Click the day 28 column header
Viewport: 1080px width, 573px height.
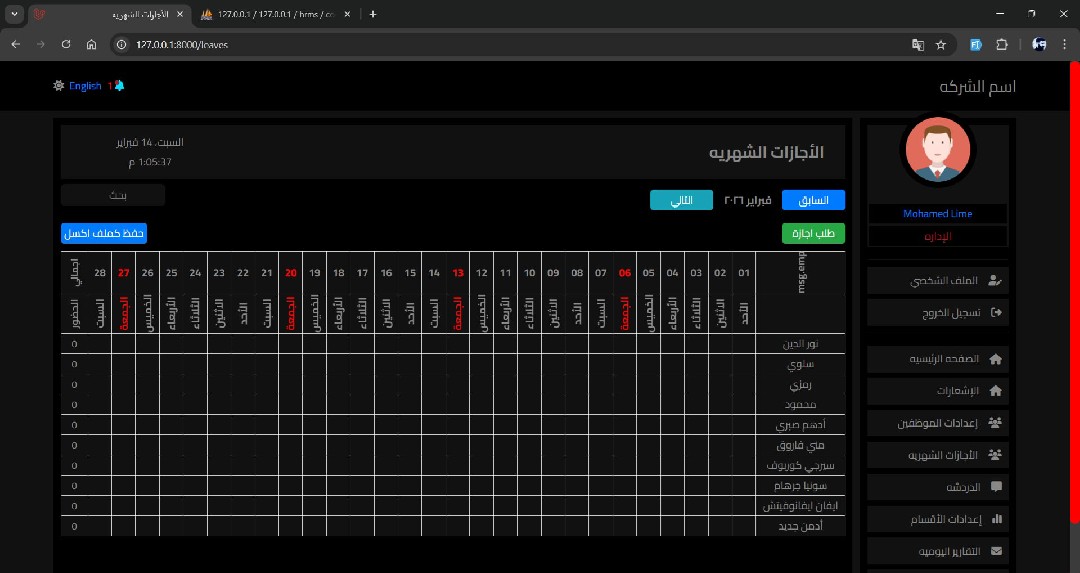(100, 273)
